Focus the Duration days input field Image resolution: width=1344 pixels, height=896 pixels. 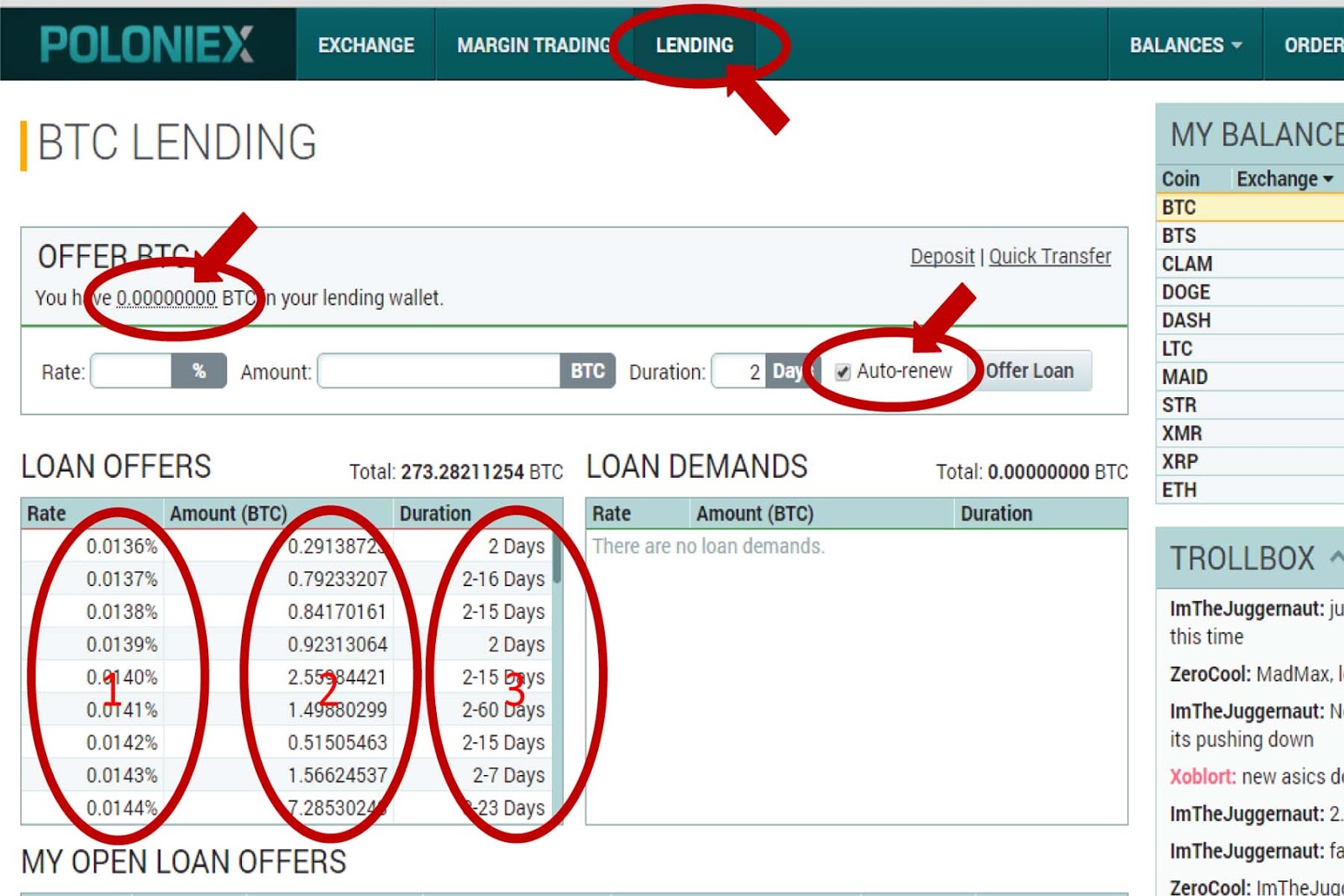pyautogui.click(x=739, y=371)
